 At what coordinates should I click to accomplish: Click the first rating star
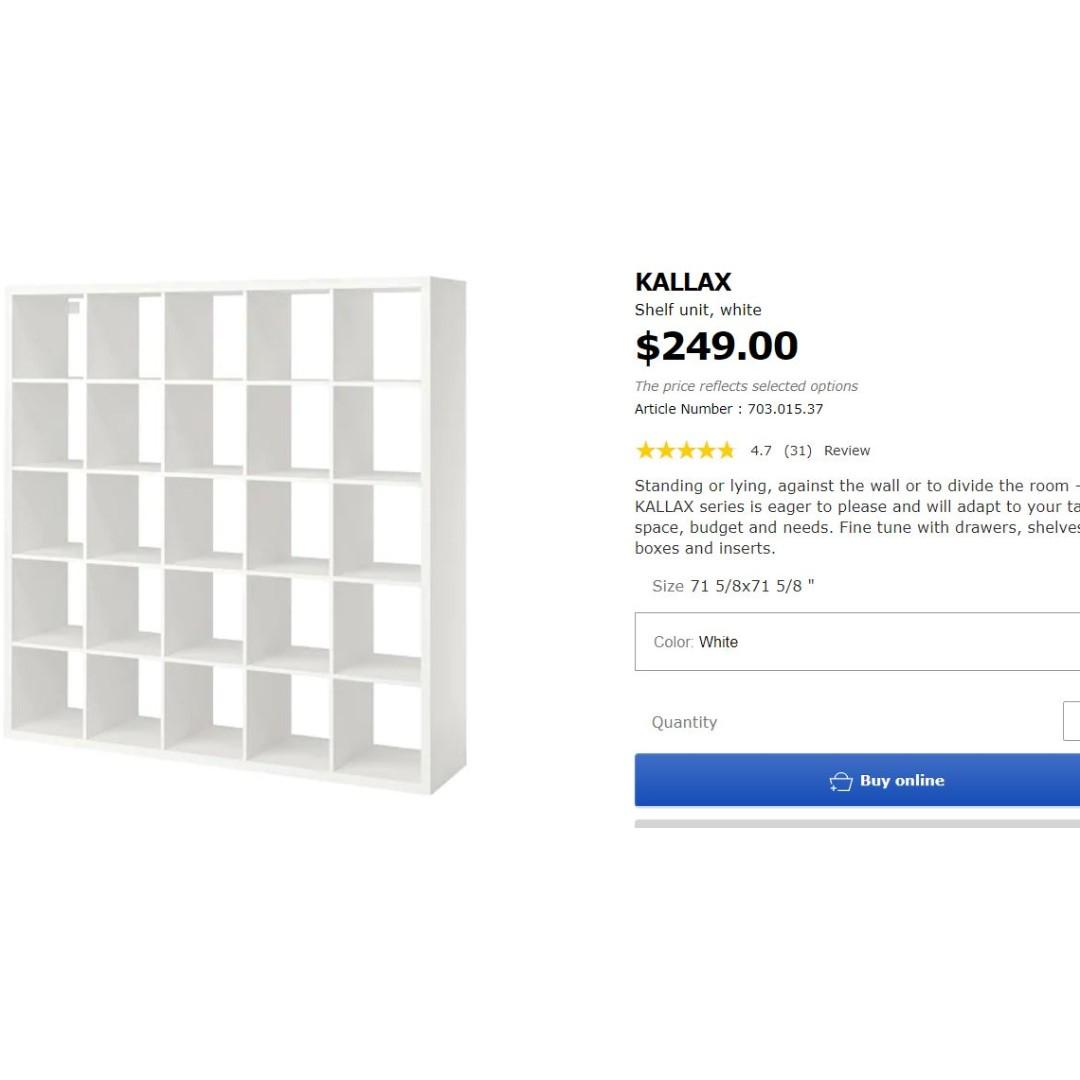[644, 450]
